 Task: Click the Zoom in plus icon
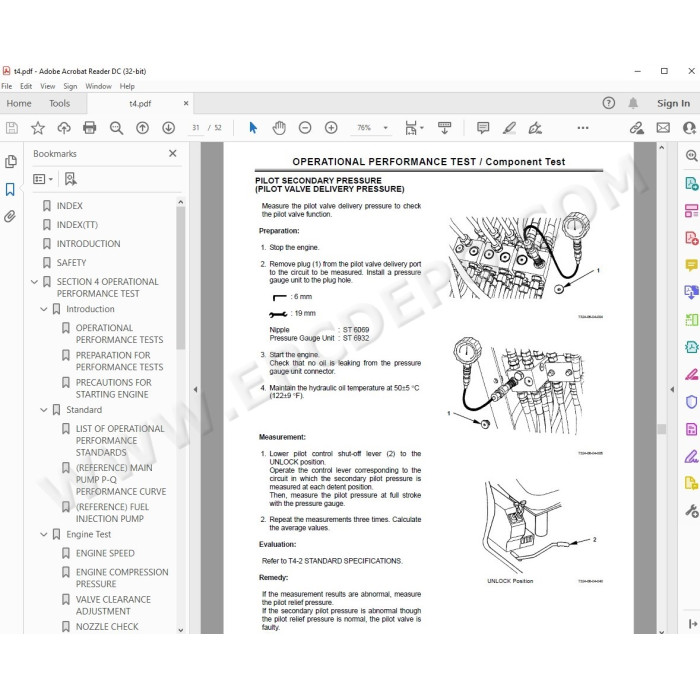coord(331,128)
